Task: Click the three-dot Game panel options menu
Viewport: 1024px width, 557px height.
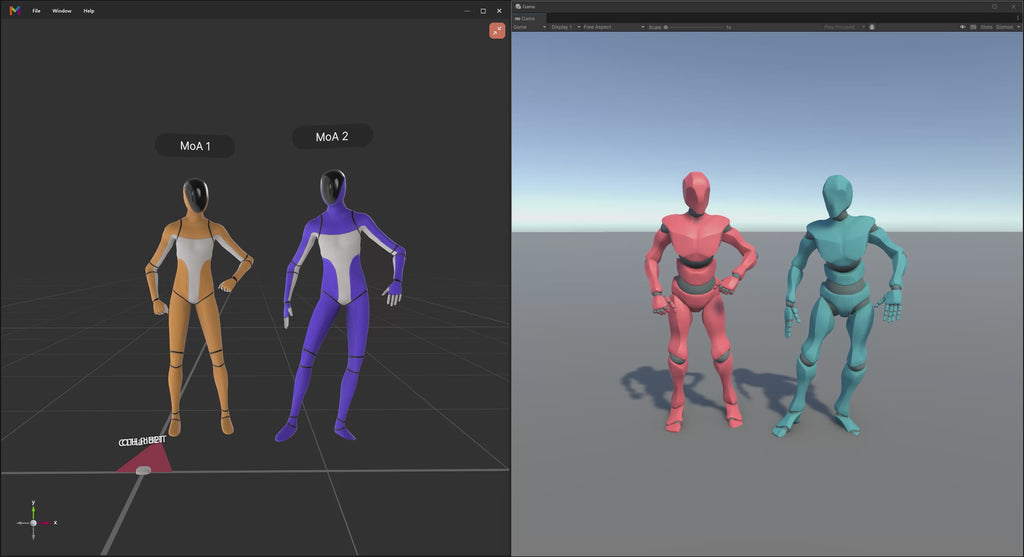Action: [1017, 18]
